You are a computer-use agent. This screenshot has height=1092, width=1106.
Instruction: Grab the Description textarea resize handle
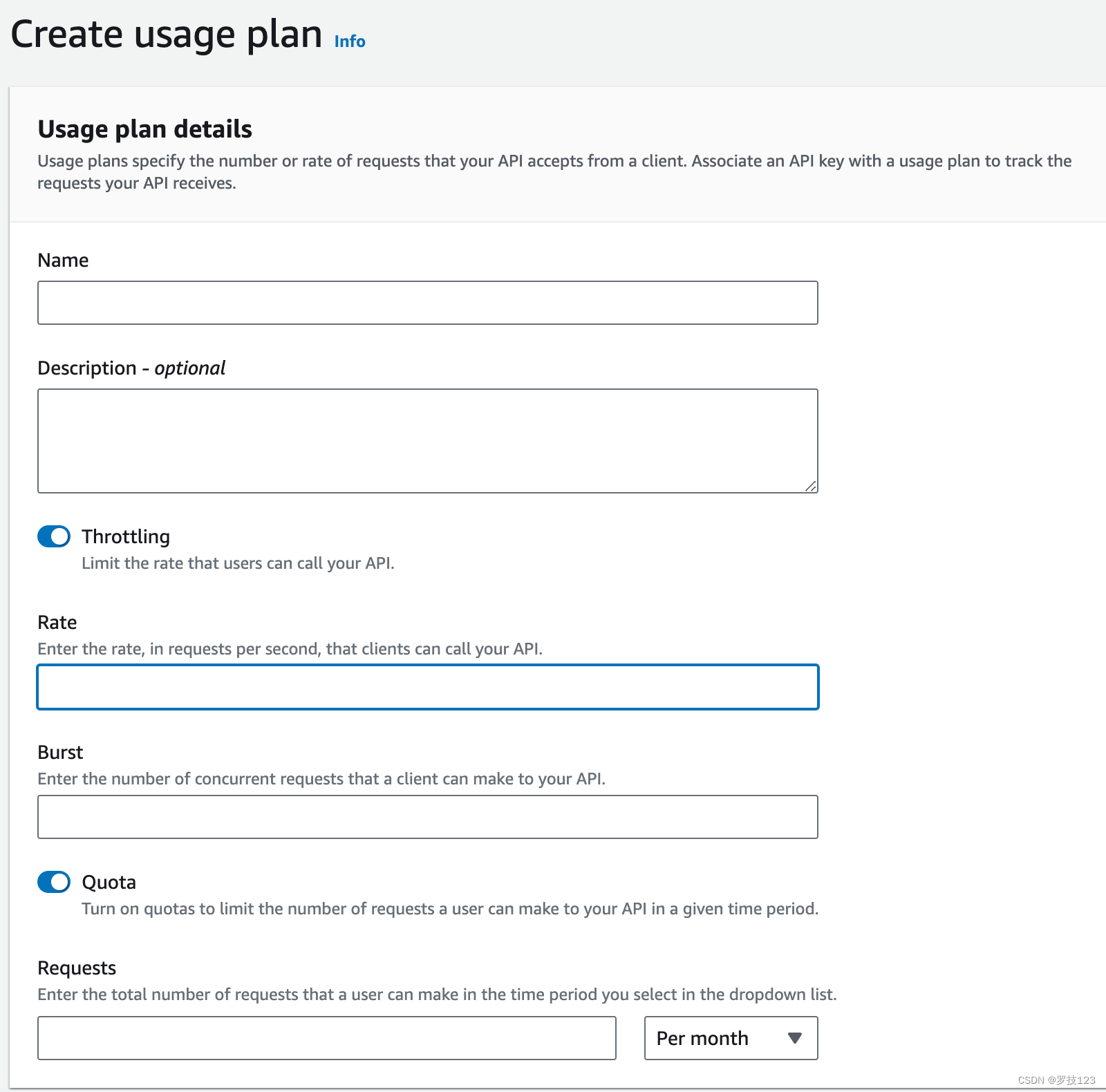click(x=811, y=486)
